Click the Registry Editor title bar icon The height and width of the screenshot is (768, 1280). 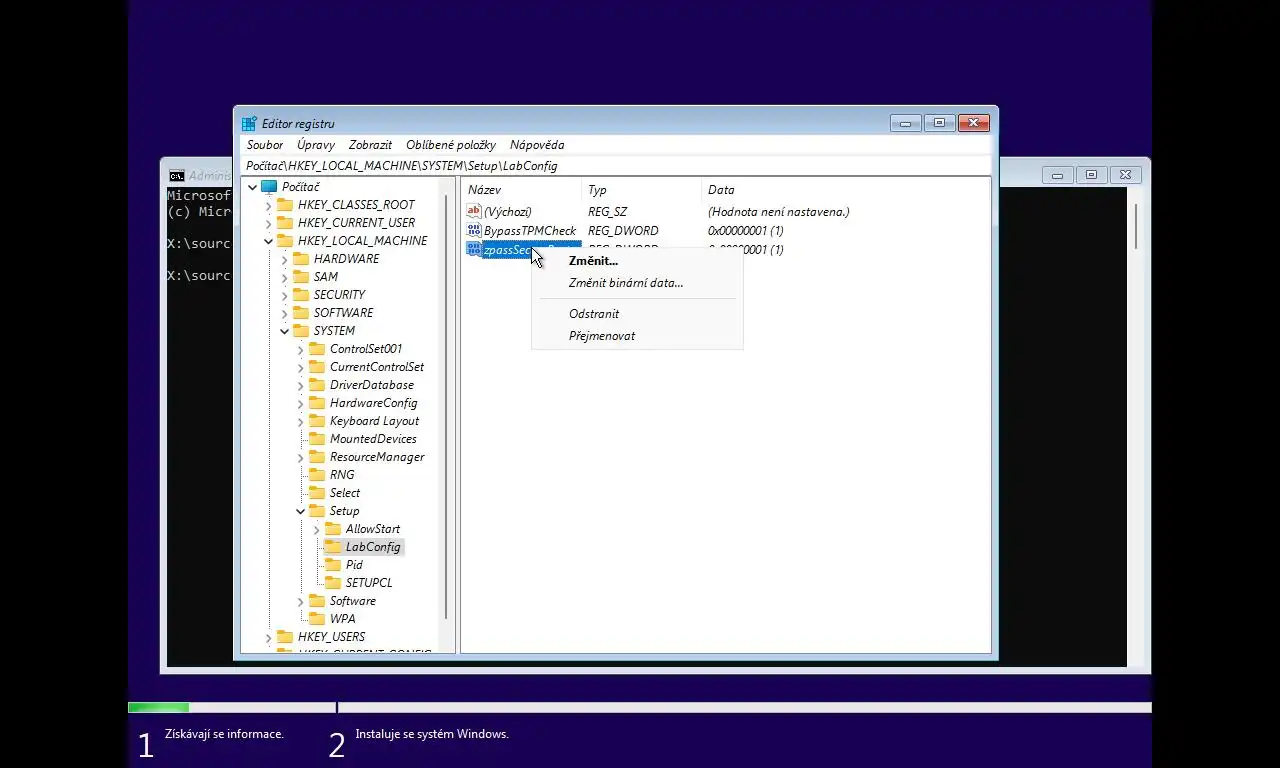click(249, 124)
